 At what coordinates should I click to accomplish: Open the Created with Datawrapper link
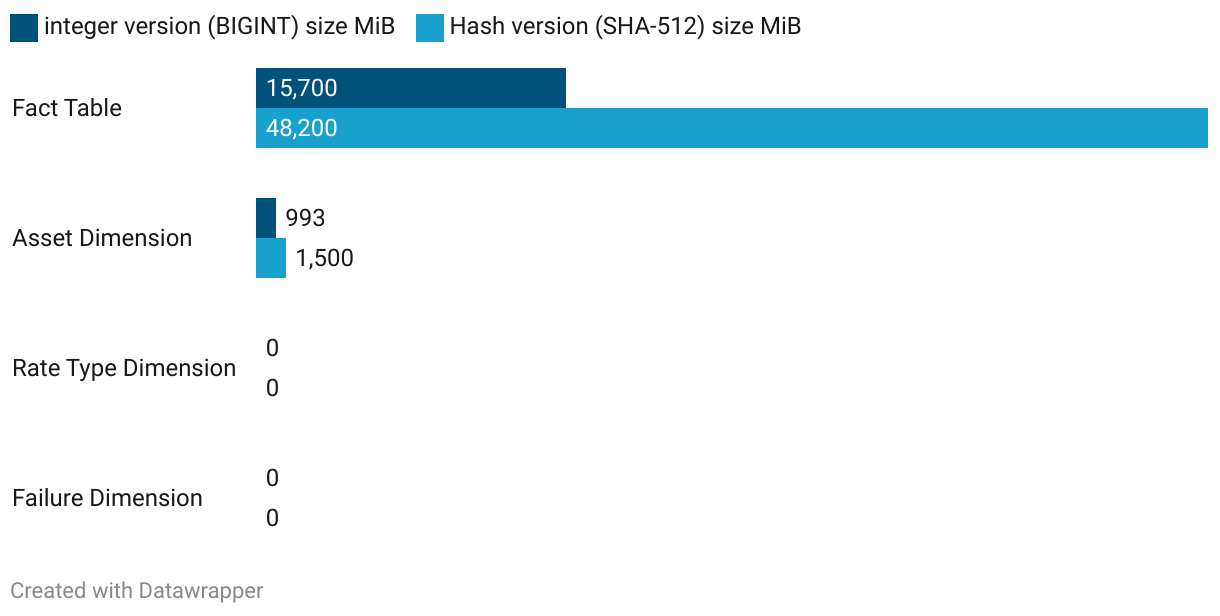pyautogui.click(x=137, y=591)
